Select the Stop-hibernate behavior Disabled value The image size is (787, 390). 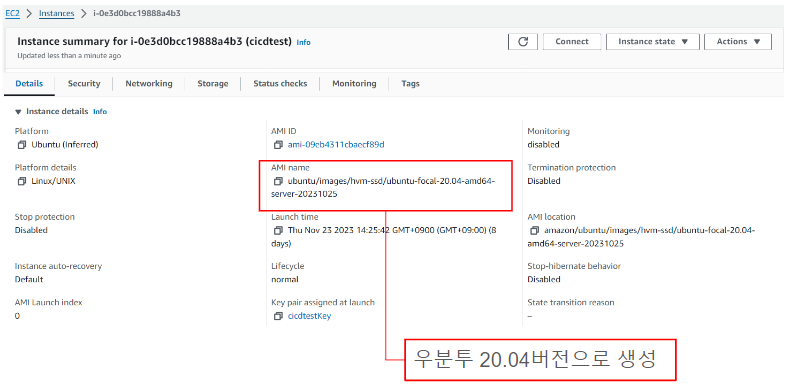(544, 279)
